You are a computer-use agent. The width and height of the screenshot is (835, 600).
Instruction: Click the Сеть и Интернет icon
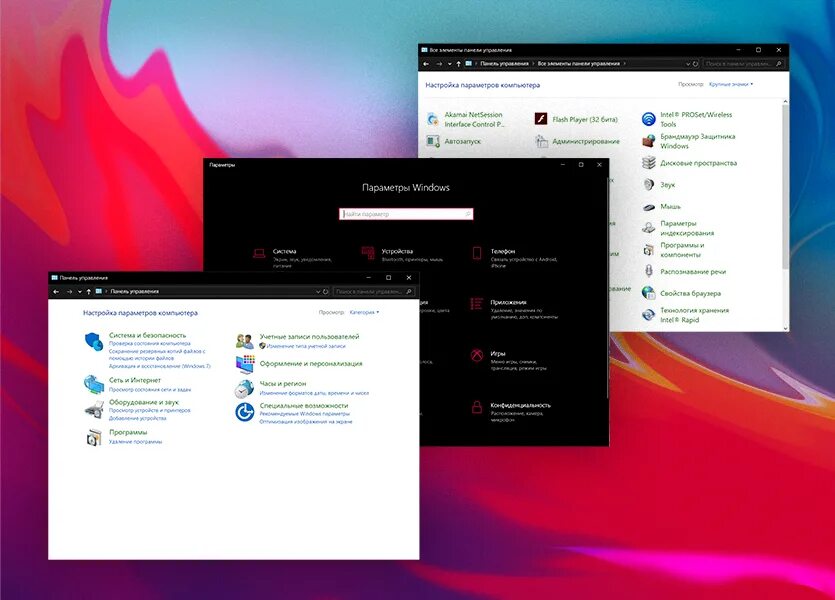[x=94, y=384]
